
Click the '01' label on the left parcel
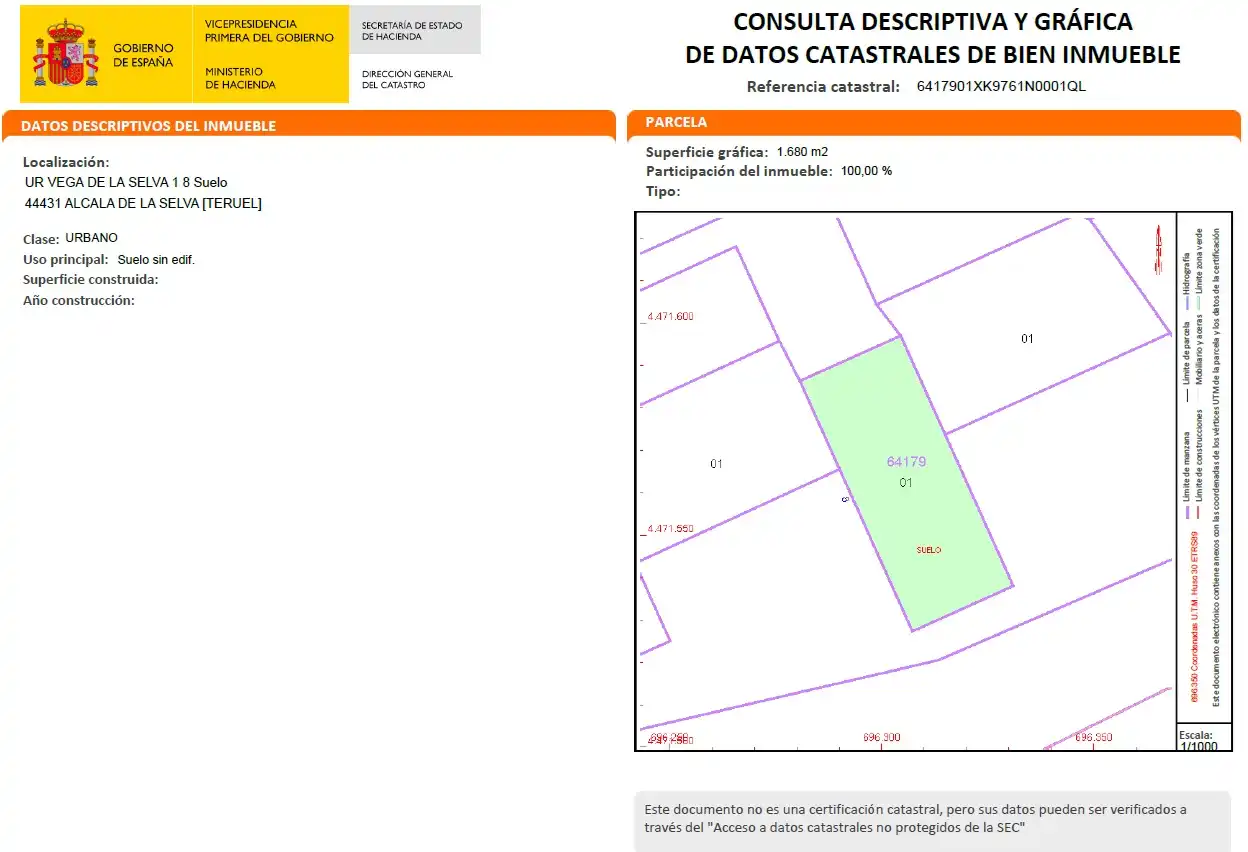(716, 464)
